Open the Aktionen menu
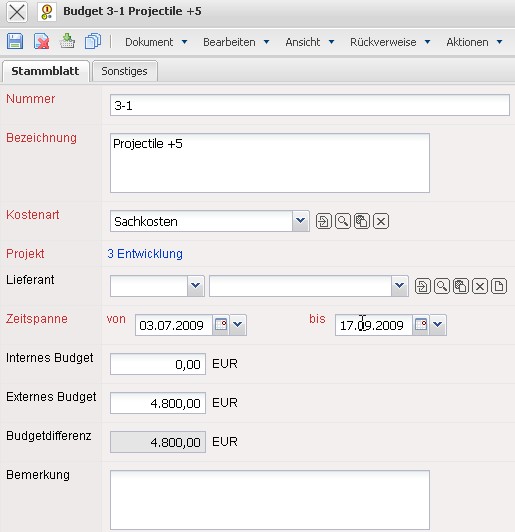Viewport: 515px width, 532px height. pos(474,42)
